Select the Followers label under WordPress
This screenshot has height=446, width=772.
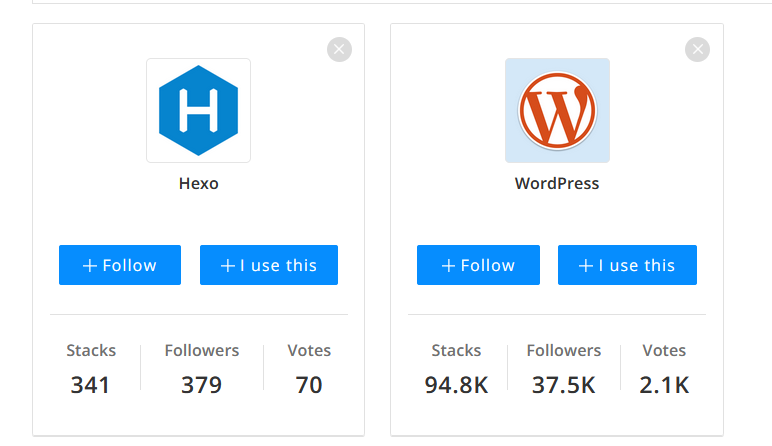pyautogui.click(x=564, y=351)
